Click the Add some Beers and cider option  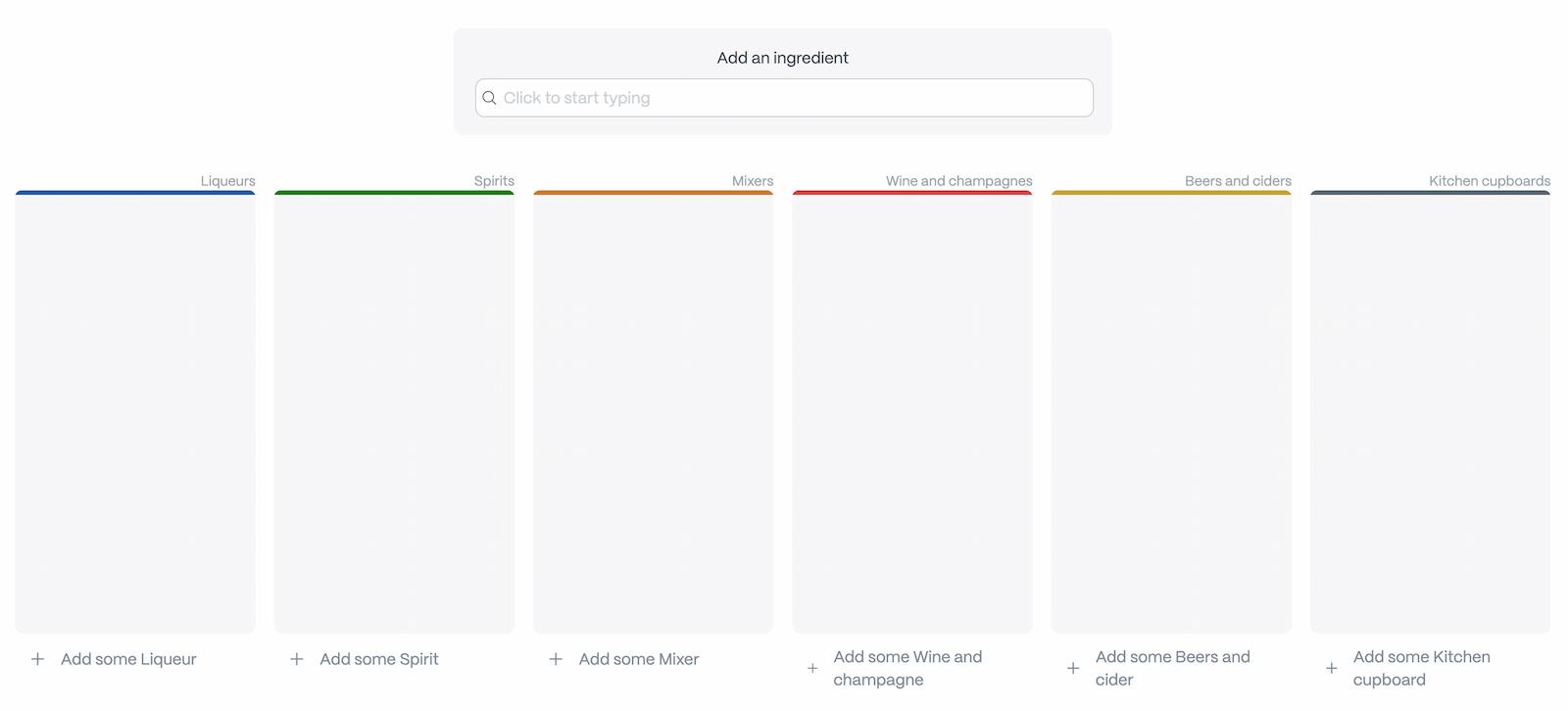coord(1173,668)
